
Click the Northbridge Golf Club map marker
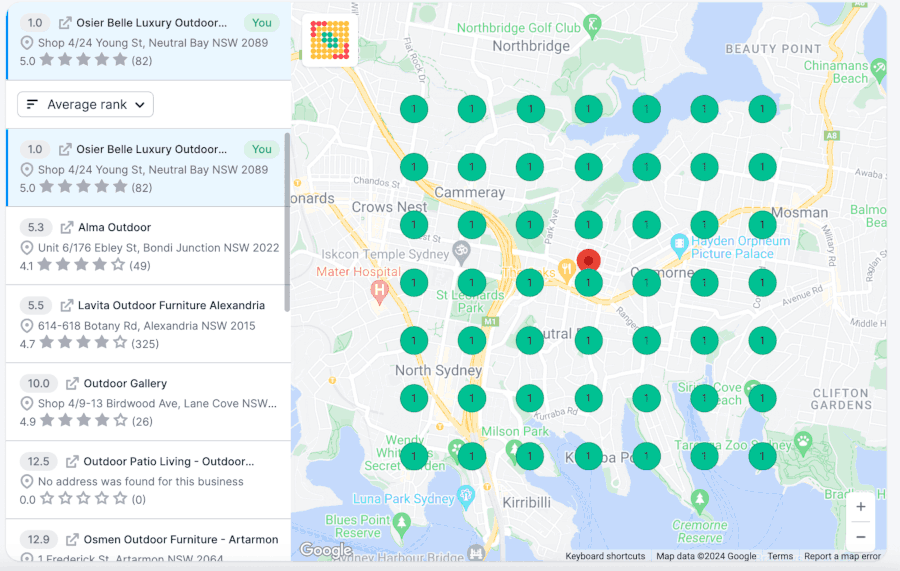click(592, 26)
